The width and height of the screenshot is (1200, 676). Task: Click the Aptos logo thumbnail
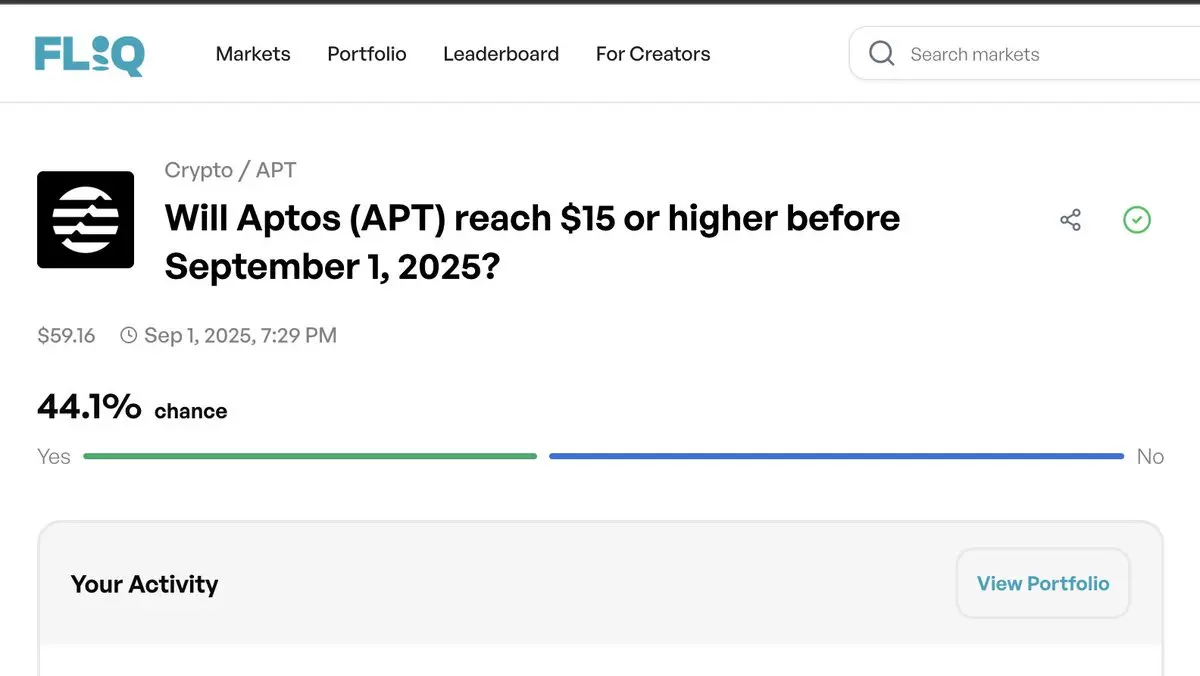(x=85, y=220)
